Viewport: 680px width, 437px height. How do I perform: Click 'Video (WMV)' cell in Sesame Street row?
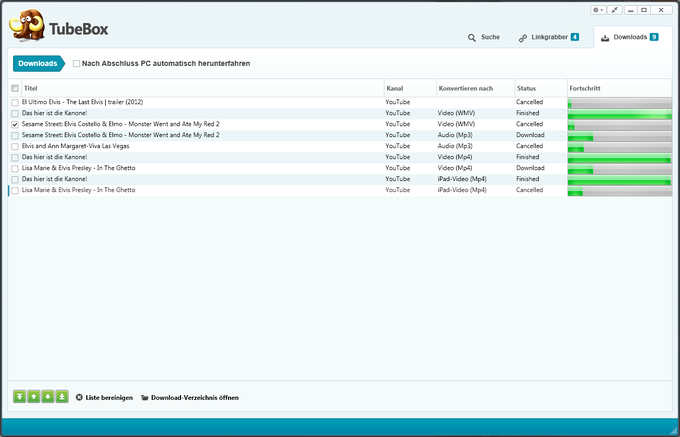456,124
